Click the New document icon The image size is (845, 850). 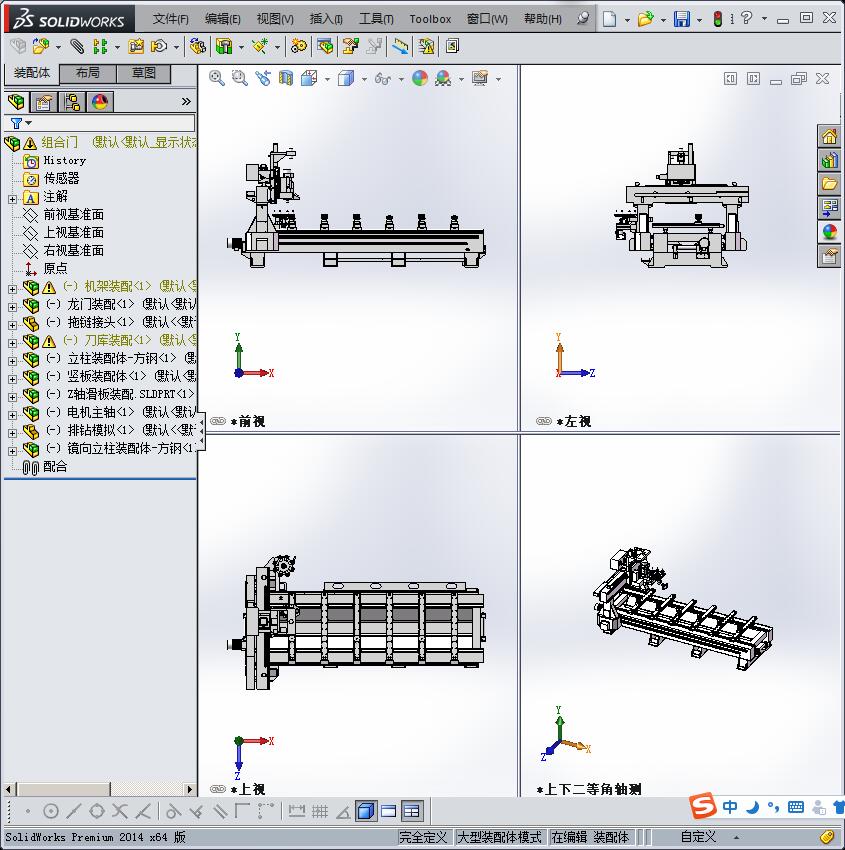tap(610, 19)
